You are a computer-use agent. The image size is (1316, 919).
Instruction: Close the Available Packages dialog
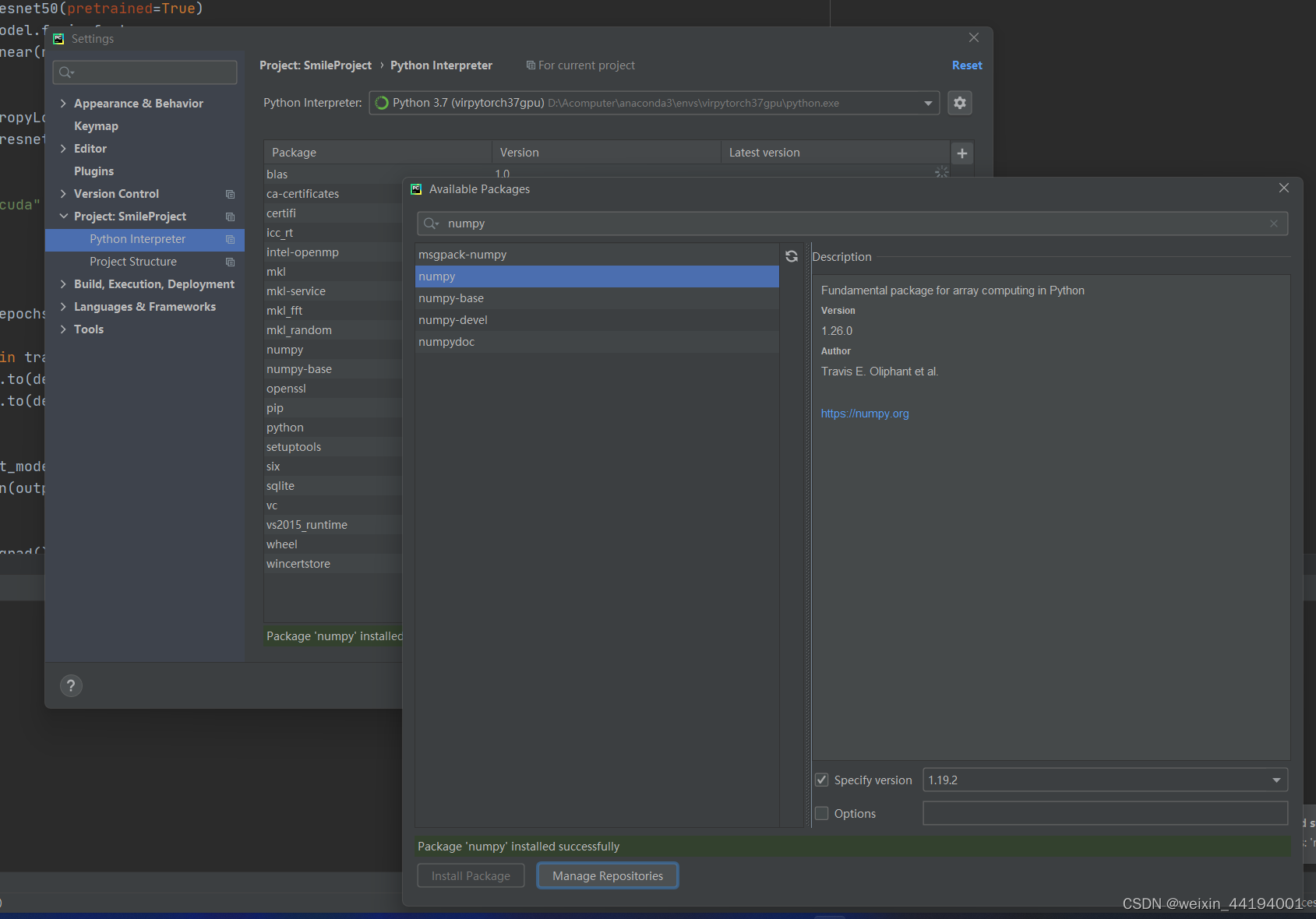[x=1284, y=188]
